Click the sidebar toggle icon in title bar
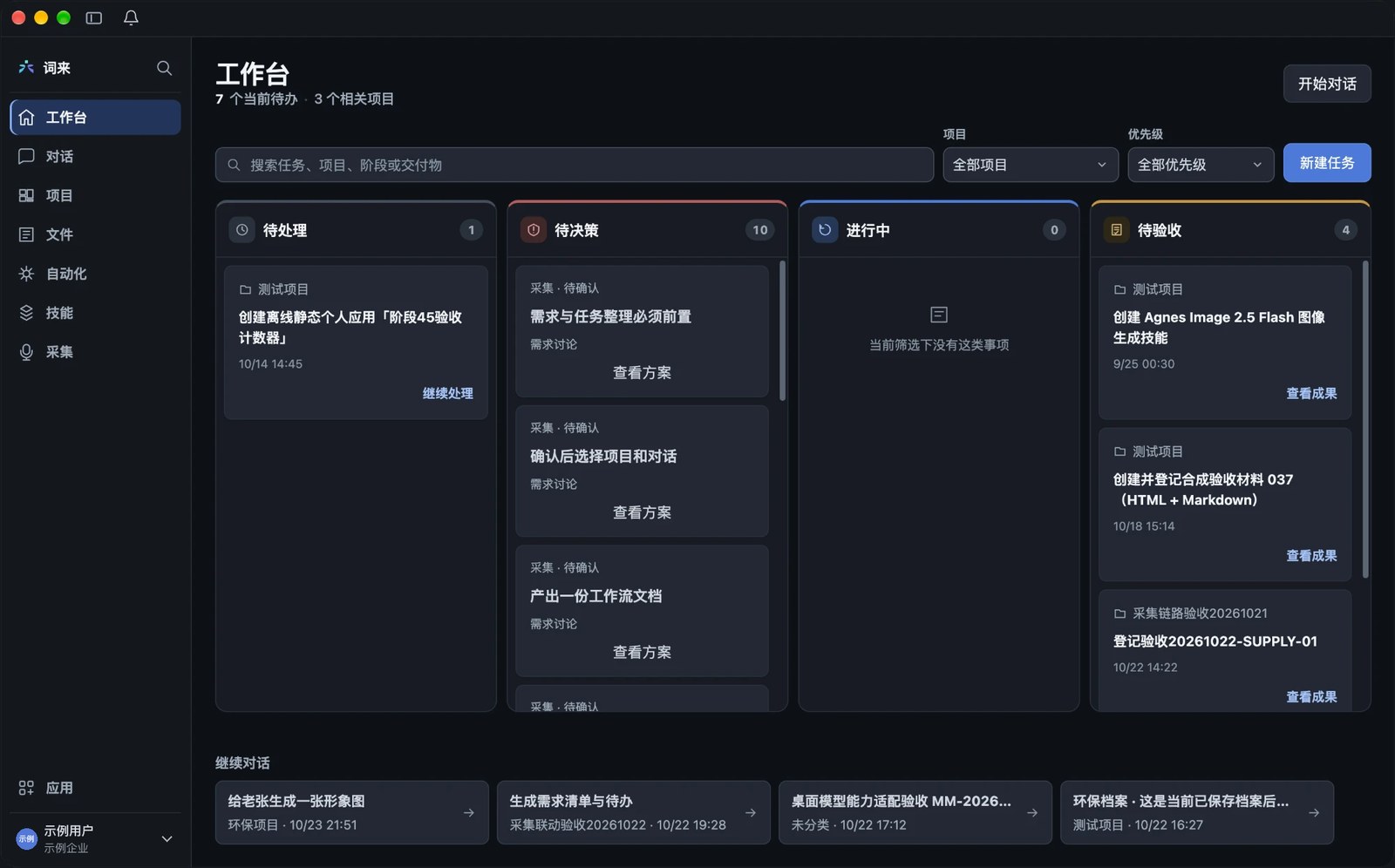 pyautogui.click(x=94, y=17)
